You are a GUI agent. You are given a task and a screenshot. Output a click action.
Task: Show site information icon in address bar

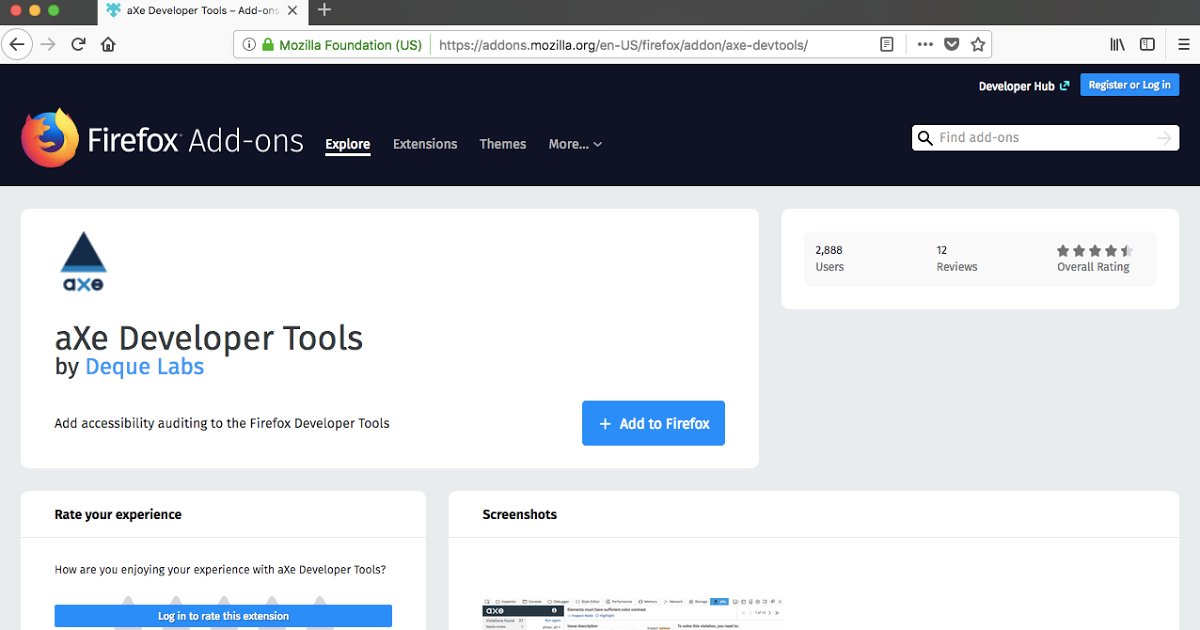(250, 45)
